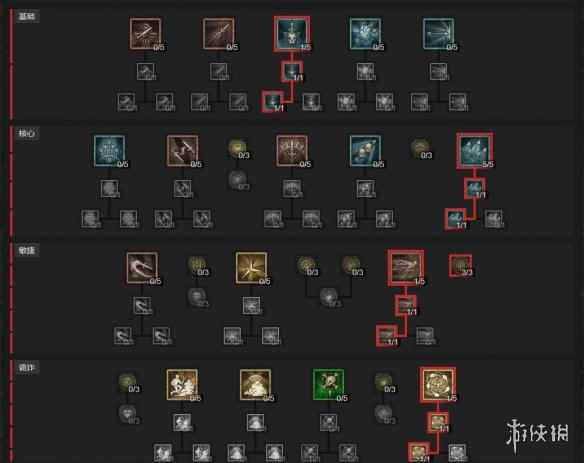Click the 游侠网 watermark logo
Image resolution: width=584 pixels, height=463 pixels.
(x=537, y=434)
